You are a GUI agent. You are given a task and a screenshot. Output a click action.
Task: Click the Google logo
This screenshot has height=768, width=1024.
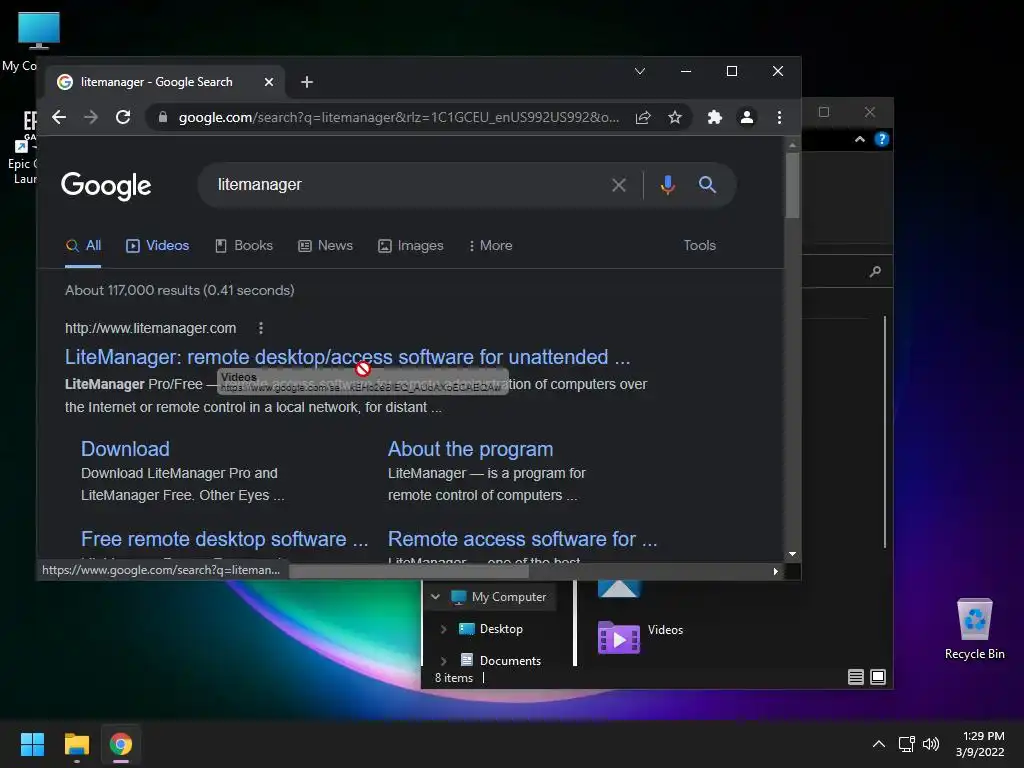coord(106,185)
